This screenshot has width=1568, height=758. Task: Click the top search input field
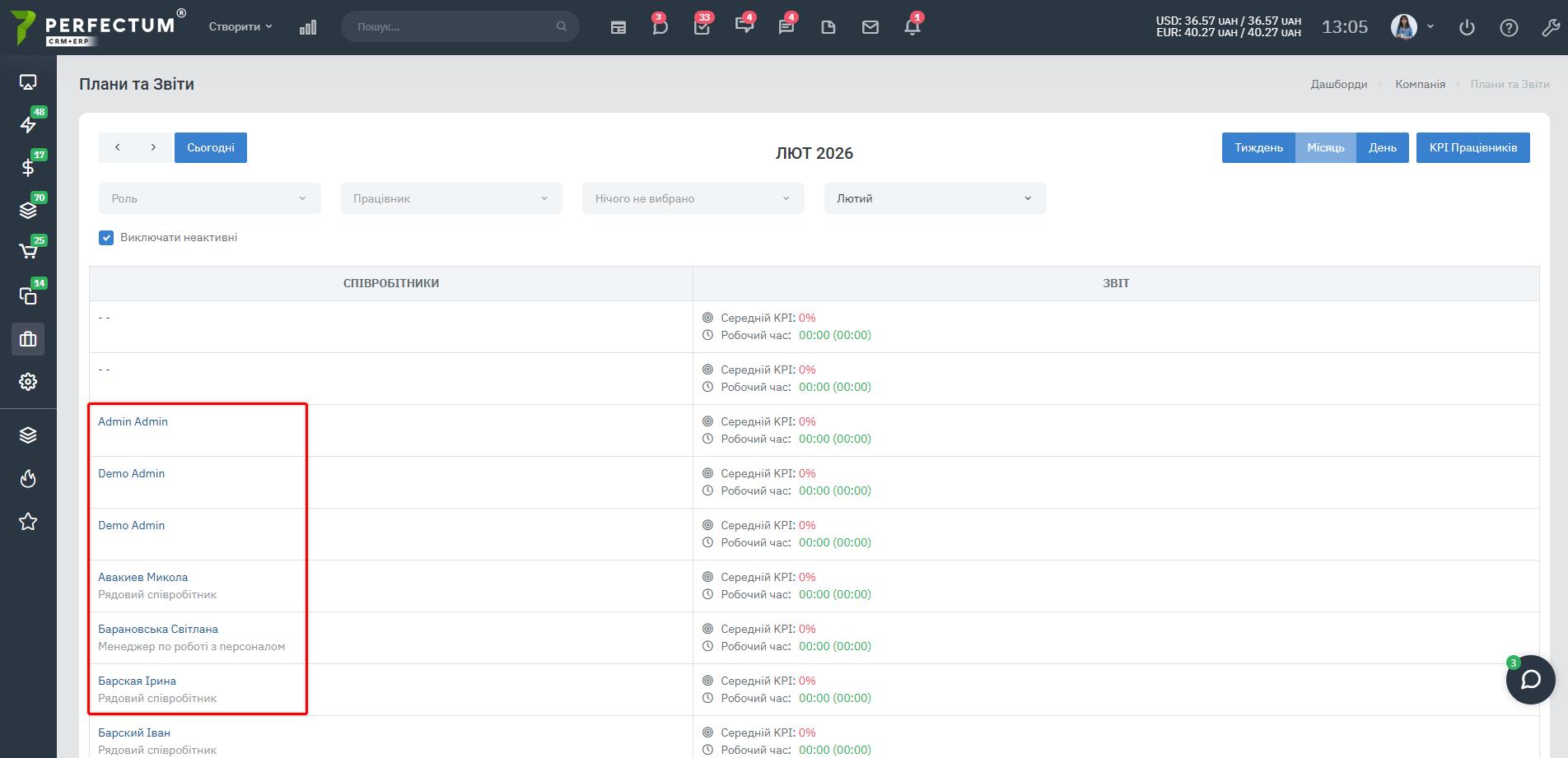pyautogui.click(x=453, y=27)
